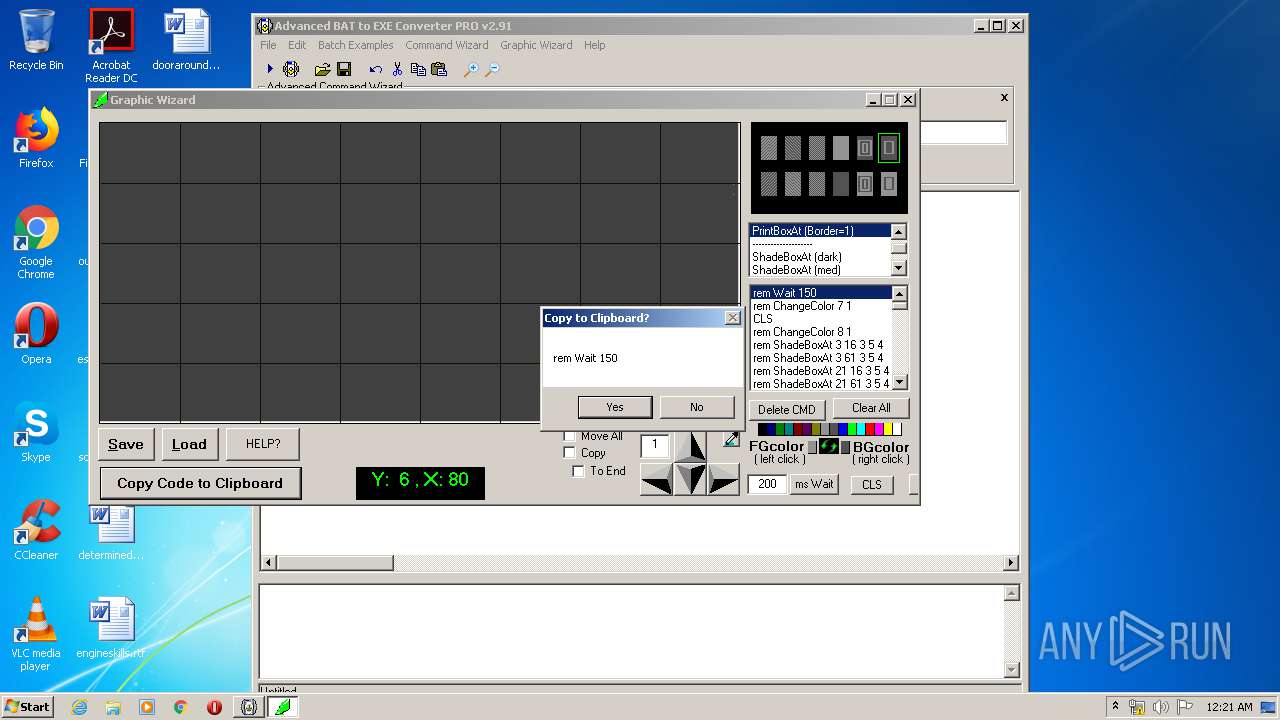Click the 200 milliseconds wait input field
Screen dimensions: 1280x720
pyautogui.click(x=767, y=484)
